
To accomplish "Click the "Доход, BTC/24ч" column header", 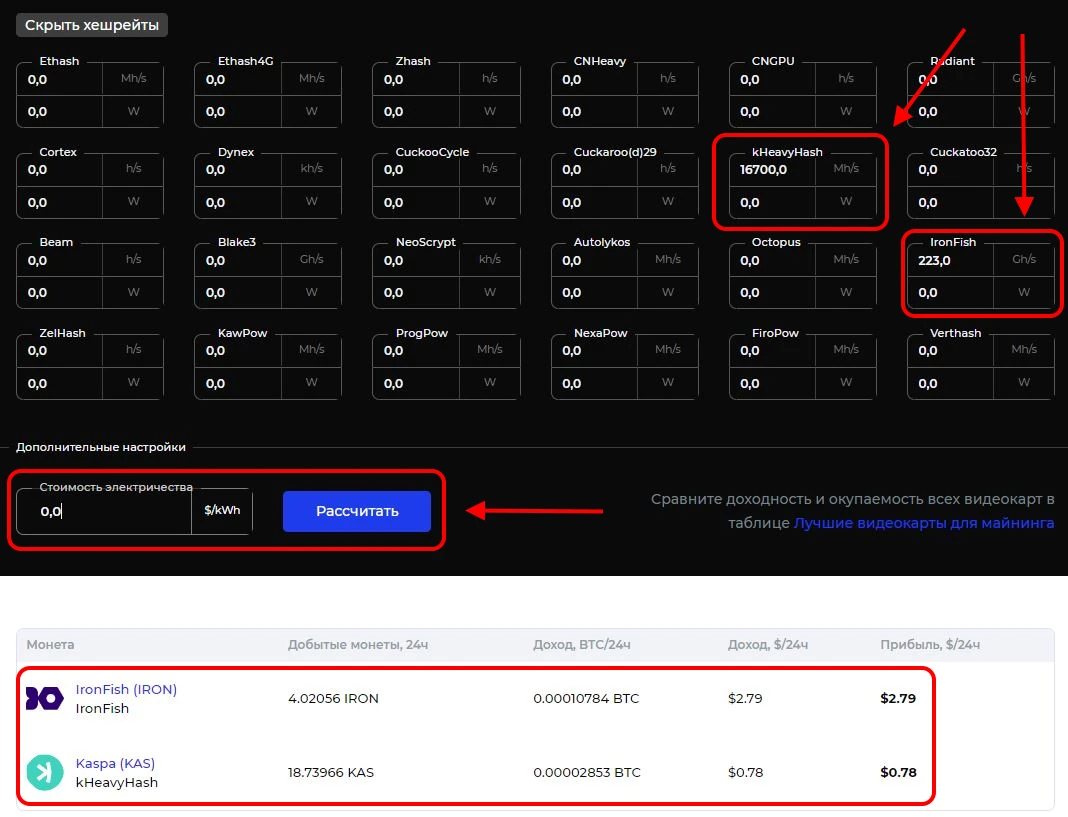I will click(582, 645).
